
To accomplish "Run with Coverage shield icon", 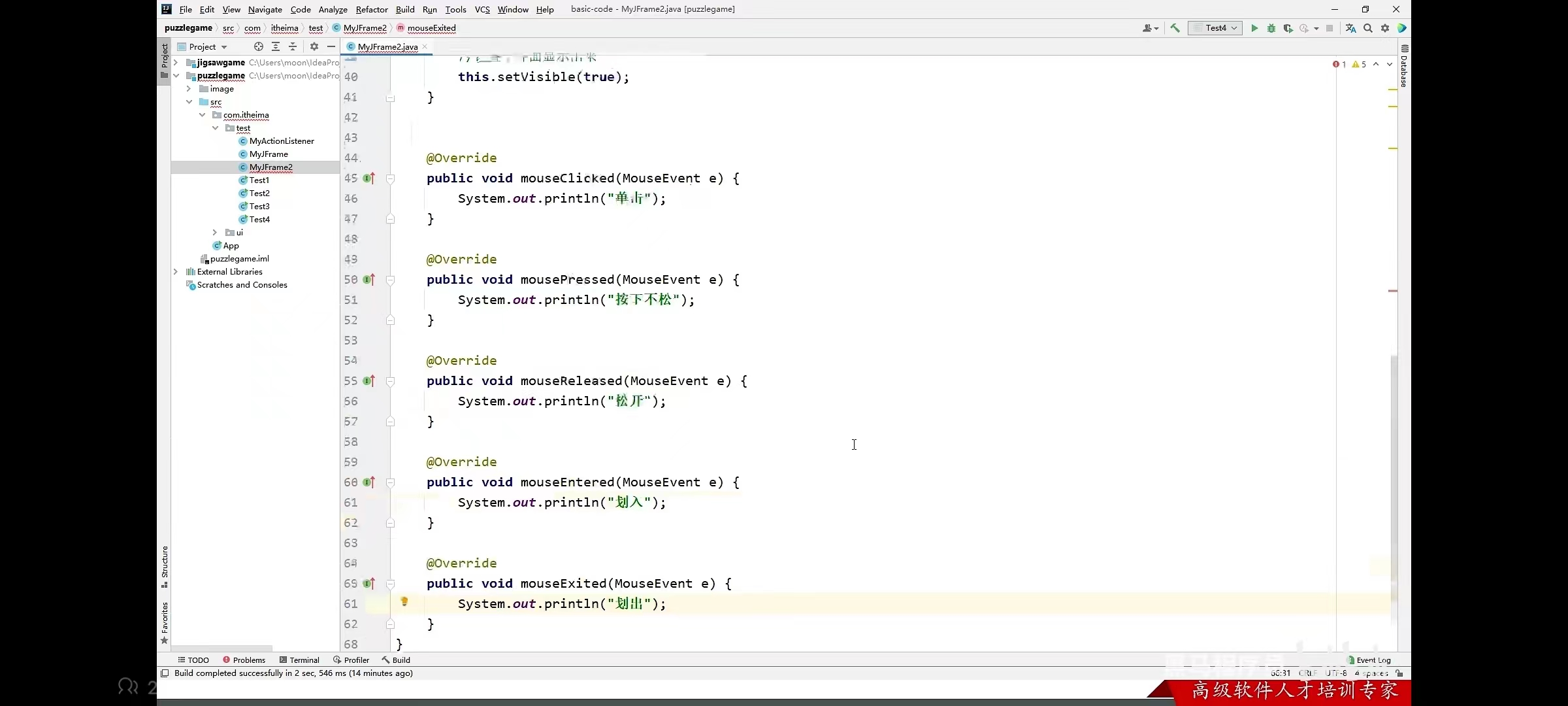I will [1288, 28].
